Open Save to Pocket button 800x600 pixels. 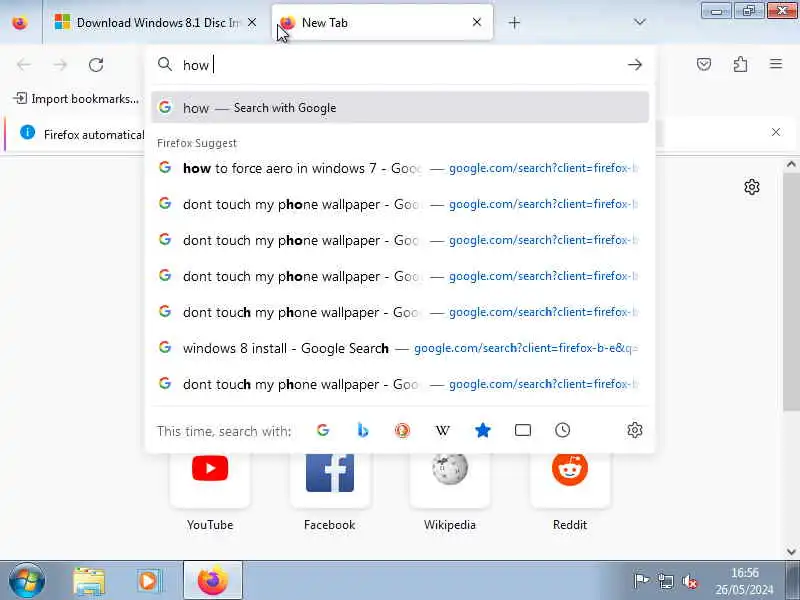tap(704, 64)
